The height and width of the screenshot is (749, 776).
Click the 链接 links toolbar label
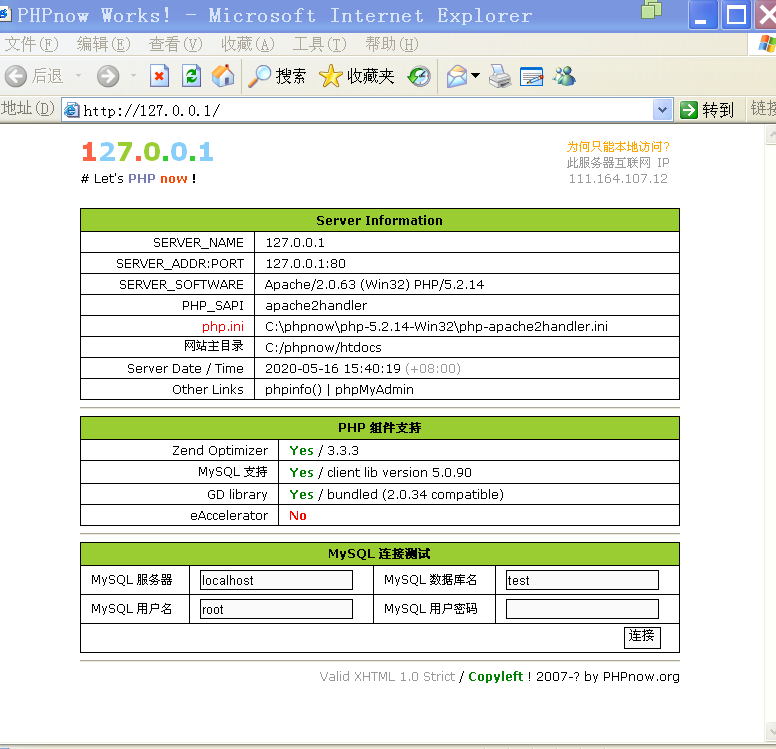(762, 108)
